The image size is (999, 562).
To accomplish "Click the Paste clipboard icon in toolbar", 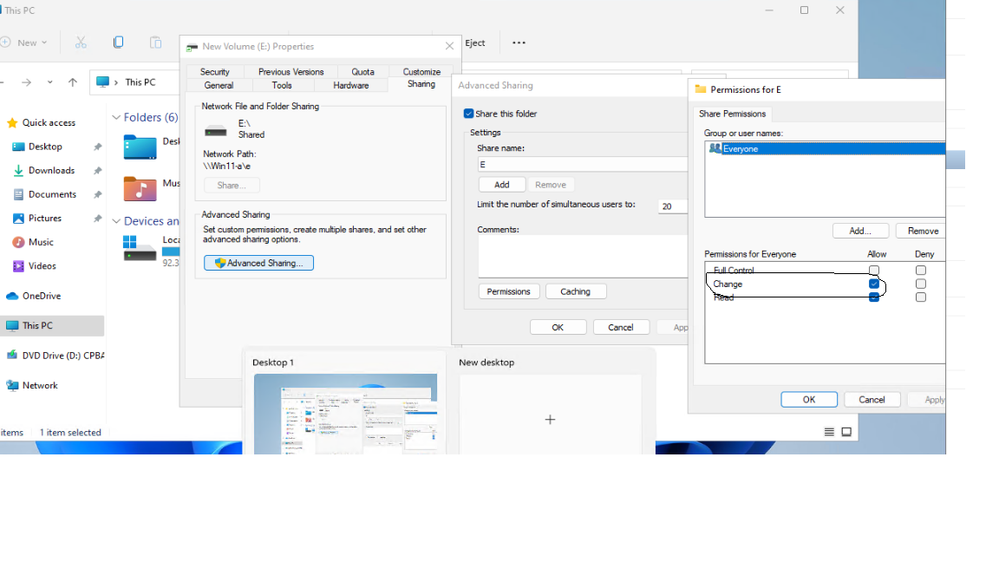I will click(155, 43).
